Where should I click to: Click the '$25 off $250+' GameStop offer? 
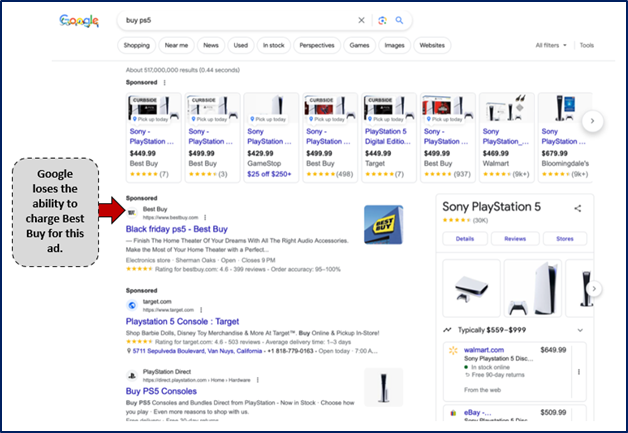pyautogui.click(x=269, y=174)
